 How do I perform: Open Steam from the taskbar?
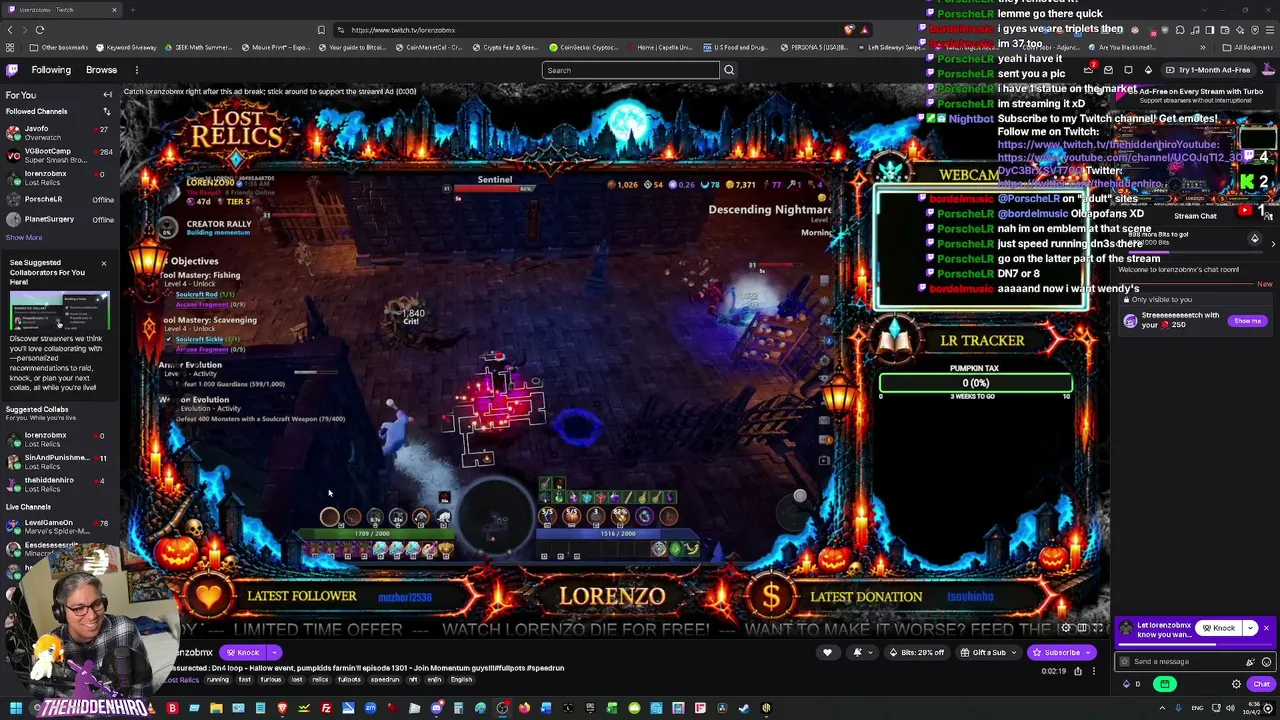(744, 708)
